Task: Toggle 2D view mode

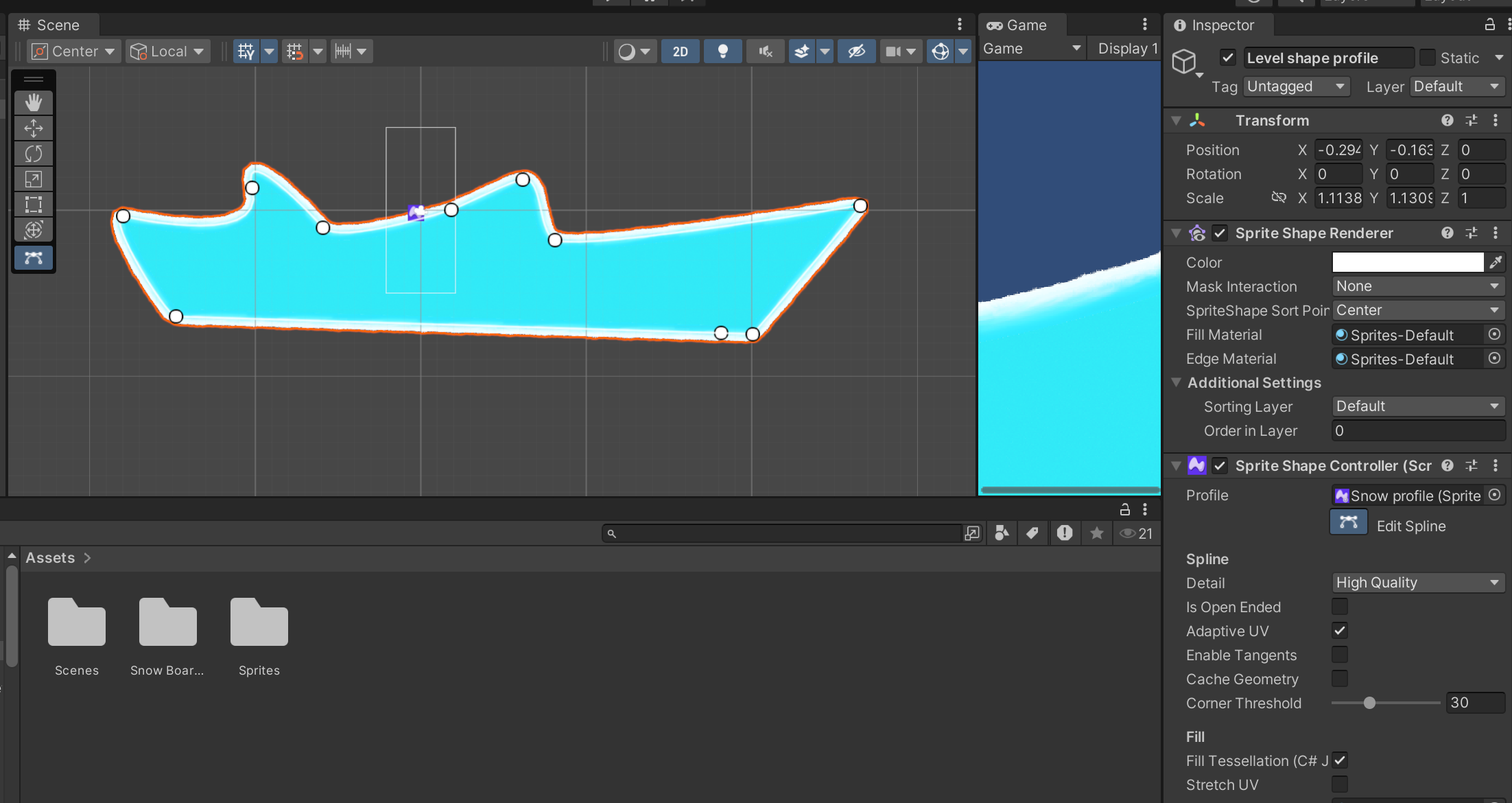Action: pyautogui.click(x=680, y=51)
